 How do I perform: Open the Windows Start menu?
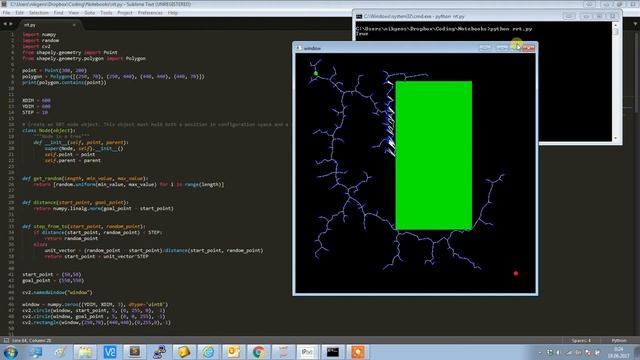11,352
